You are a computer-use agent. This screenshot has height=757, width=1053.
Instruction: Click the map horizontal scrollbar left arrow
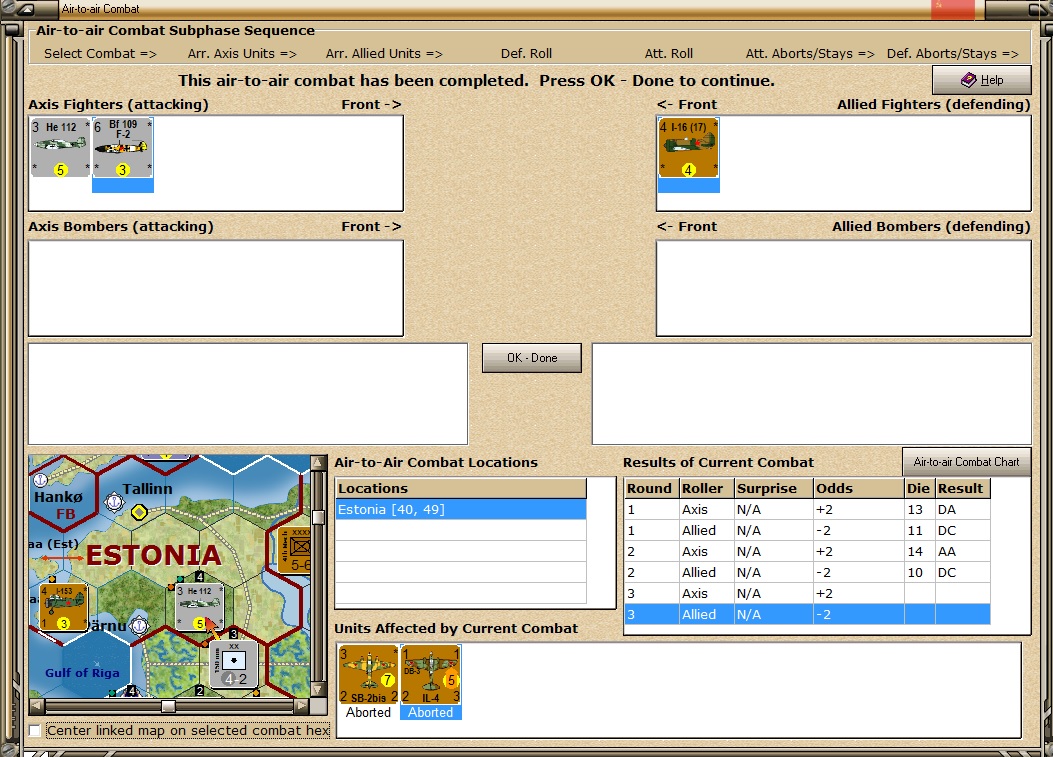37,705
